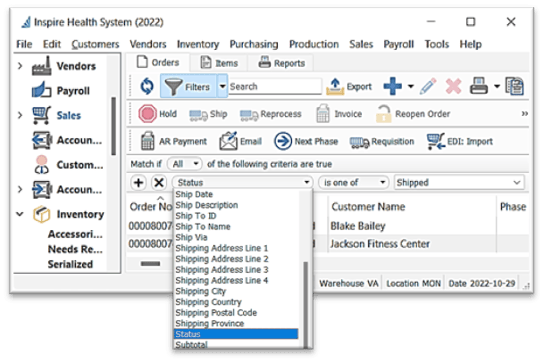
Task: Select the Payroll icon in sidebar
Action: 42,90
